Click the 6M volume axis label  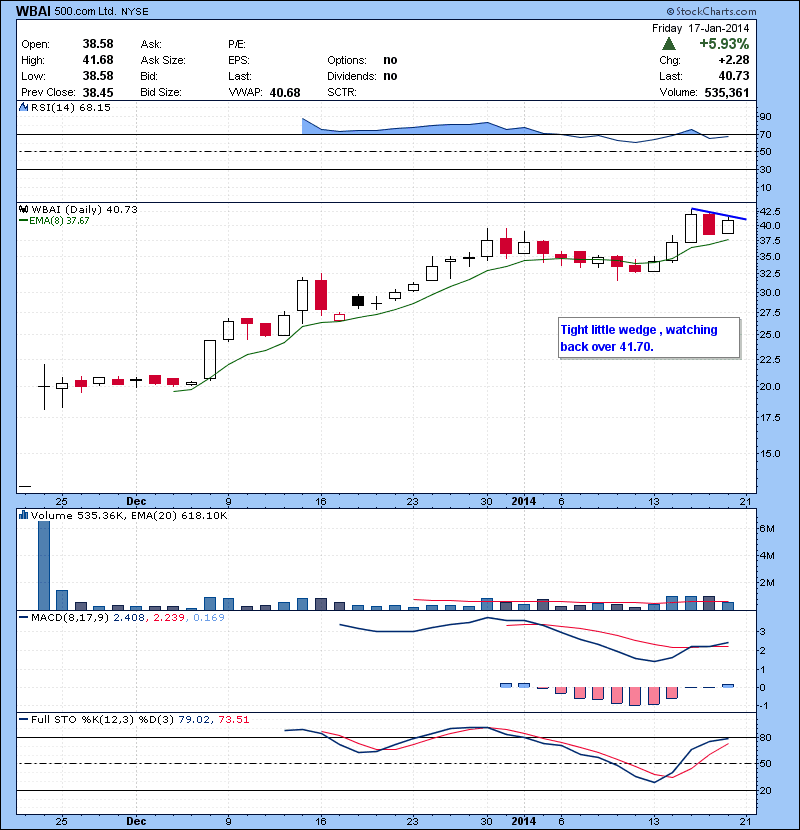767,529
